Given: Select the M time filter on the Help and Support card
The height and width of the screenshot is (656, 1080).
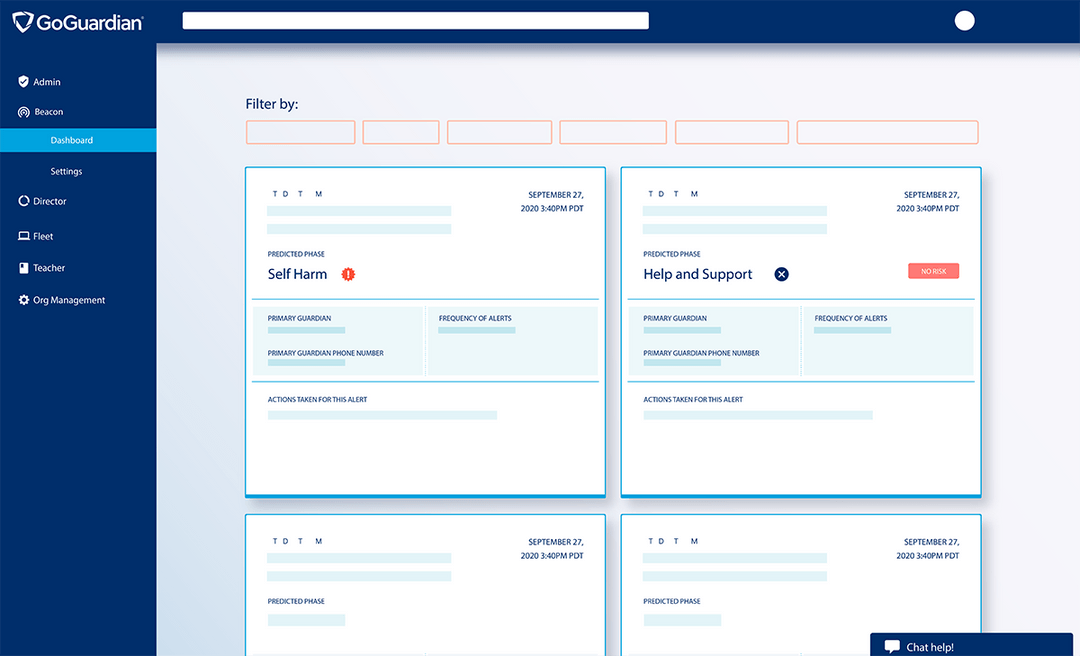Looking at the screenshot, I should (x=694, y=193).
